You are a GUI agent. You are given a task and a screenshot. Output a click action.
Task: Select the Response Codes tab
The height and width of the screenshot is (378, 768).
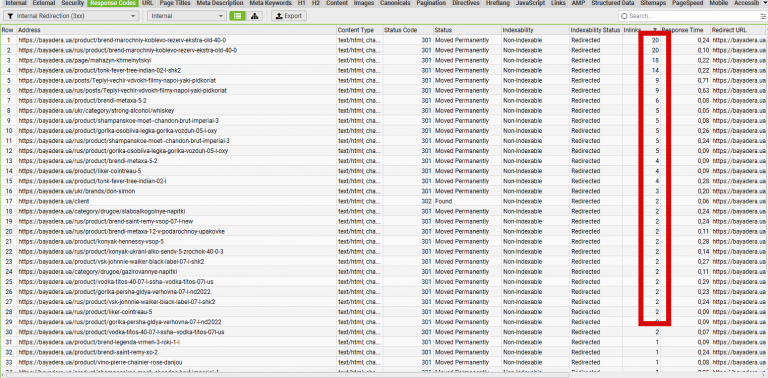[114, 3]
